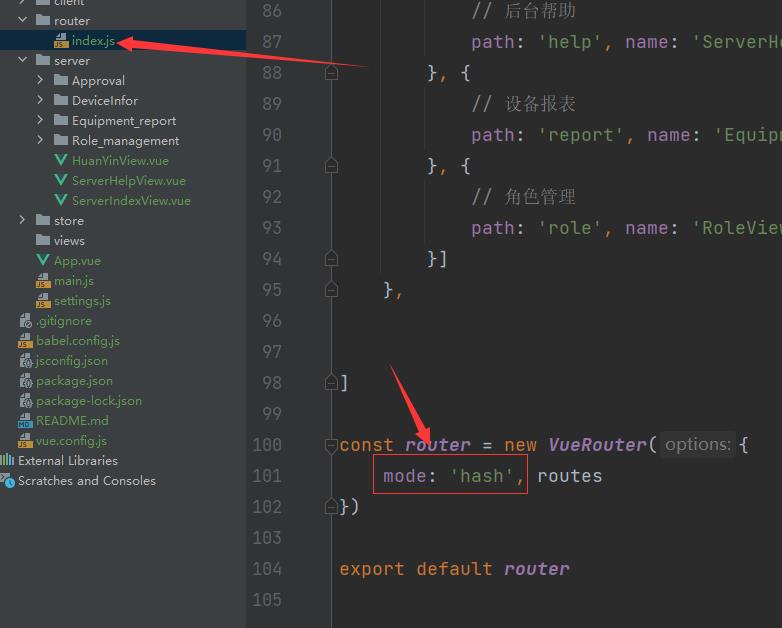
Task: Collapse the server folder chevron
Action: tap(22, 60)
